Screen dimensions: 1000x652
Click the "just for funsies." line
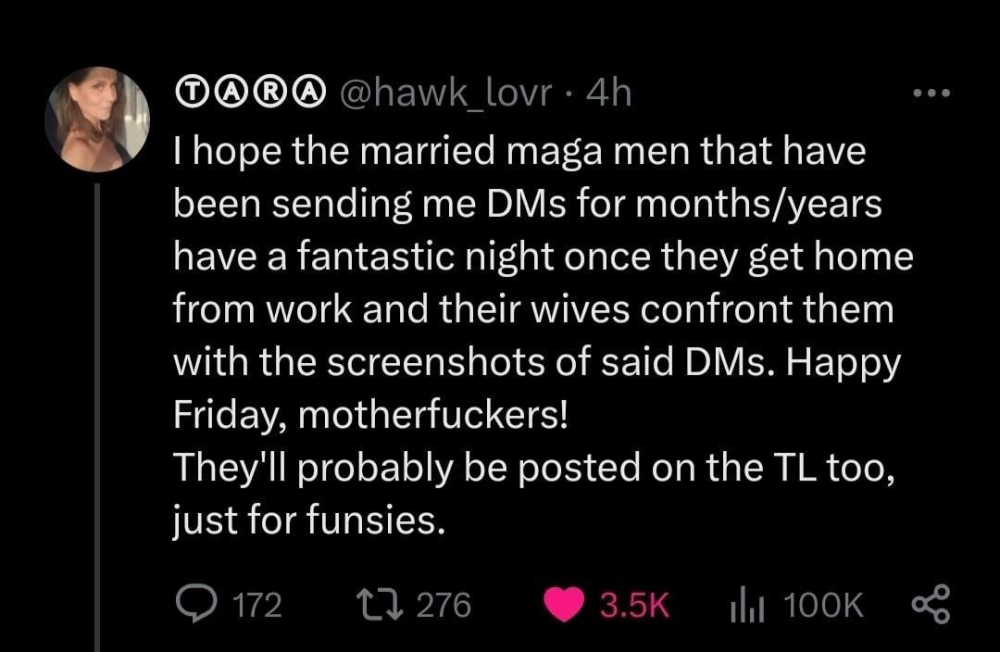pos(308,522)
